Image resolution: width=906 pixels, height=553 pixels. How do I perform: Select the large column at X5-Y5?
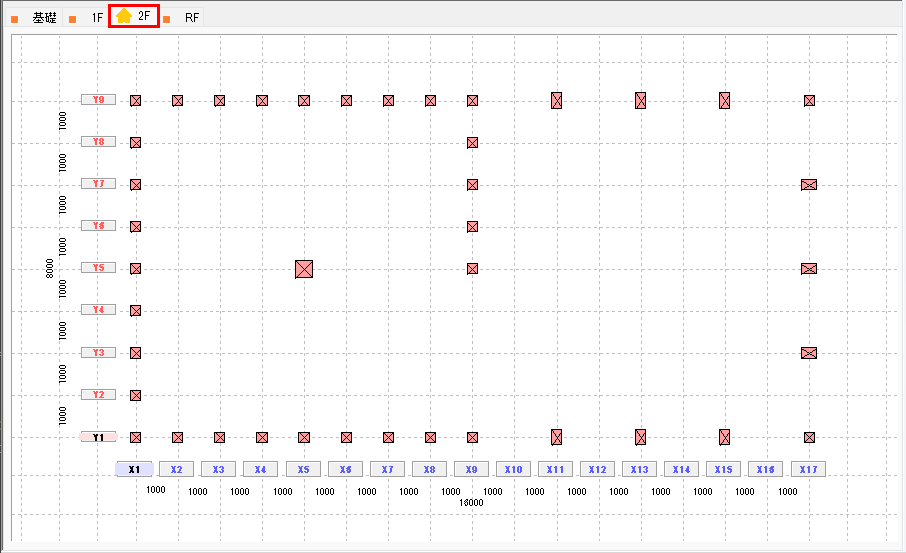(304, 268)
